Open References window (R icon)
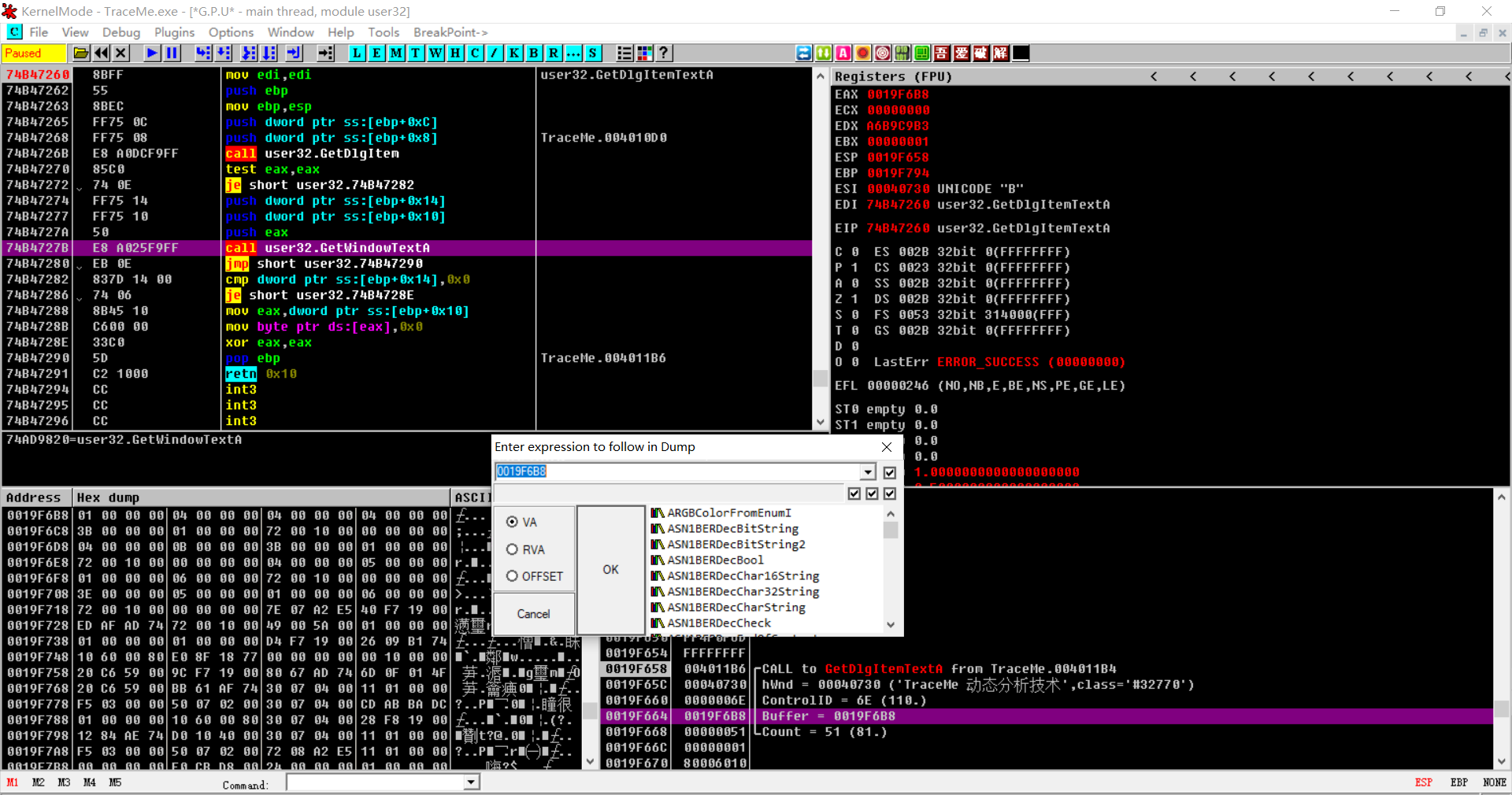Screen dimensions: 1512x795 [554, 53]
